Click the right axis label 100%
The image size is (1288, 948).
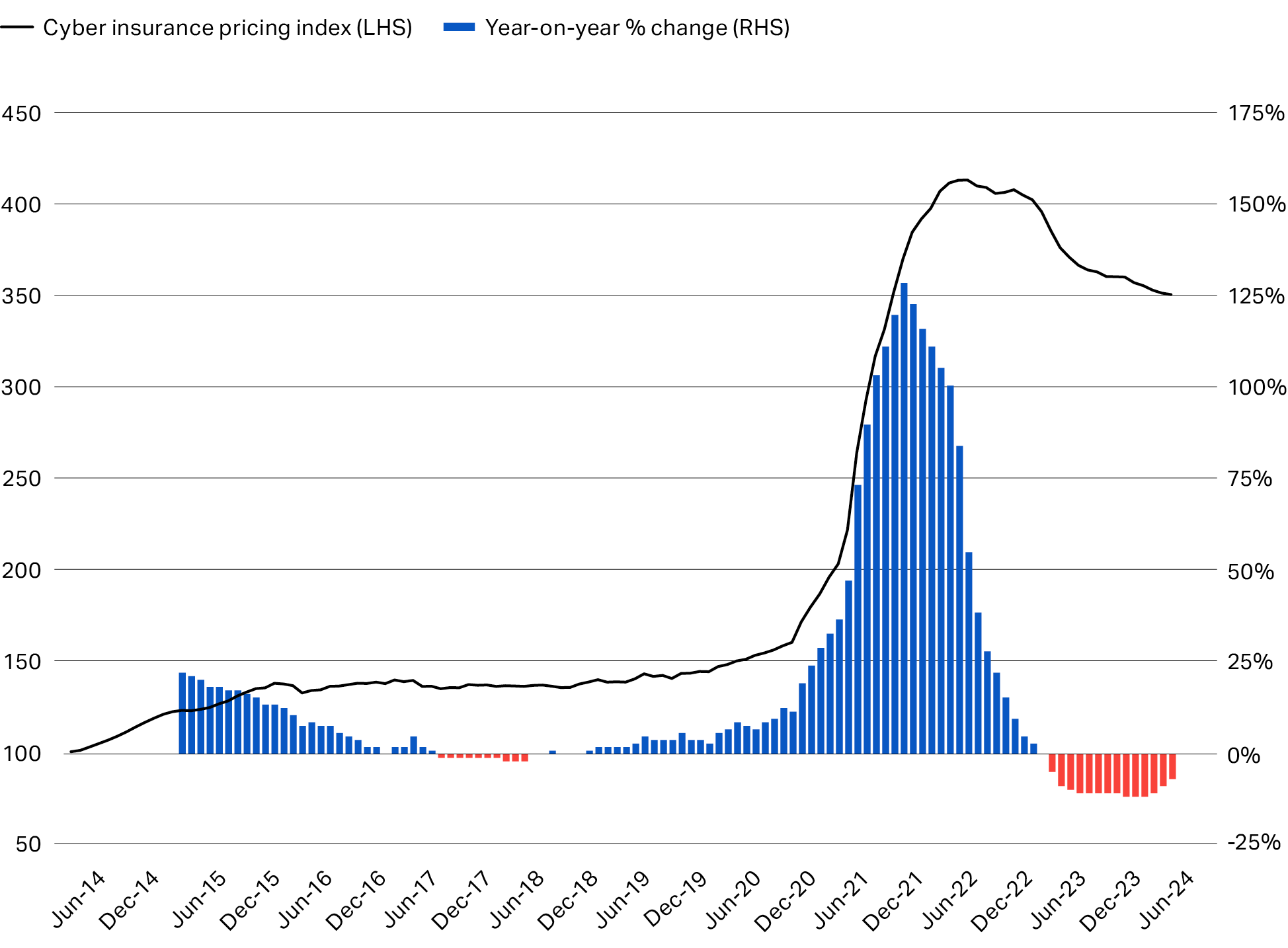(x=1257, y=387)
